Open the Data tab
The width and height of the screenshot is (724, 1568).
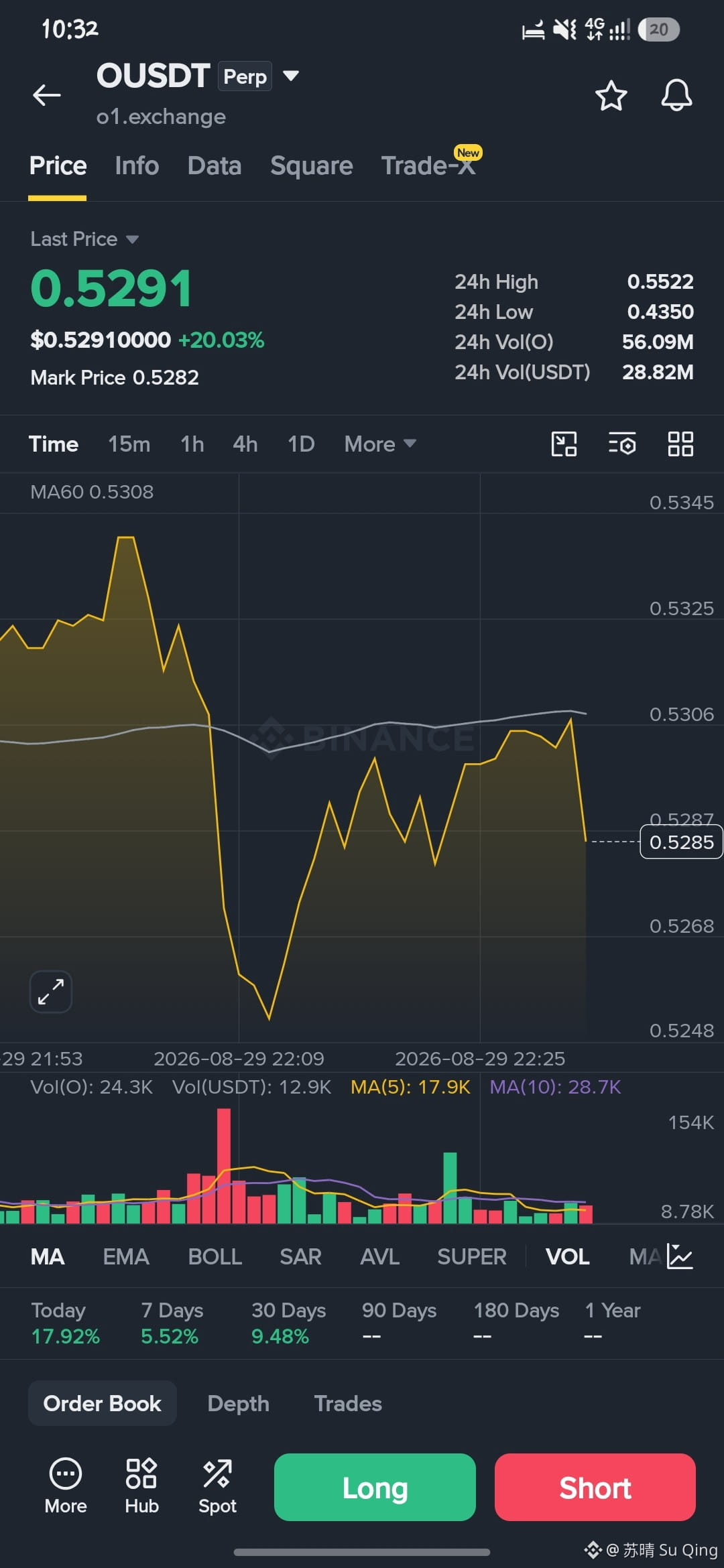click(215, 166)
